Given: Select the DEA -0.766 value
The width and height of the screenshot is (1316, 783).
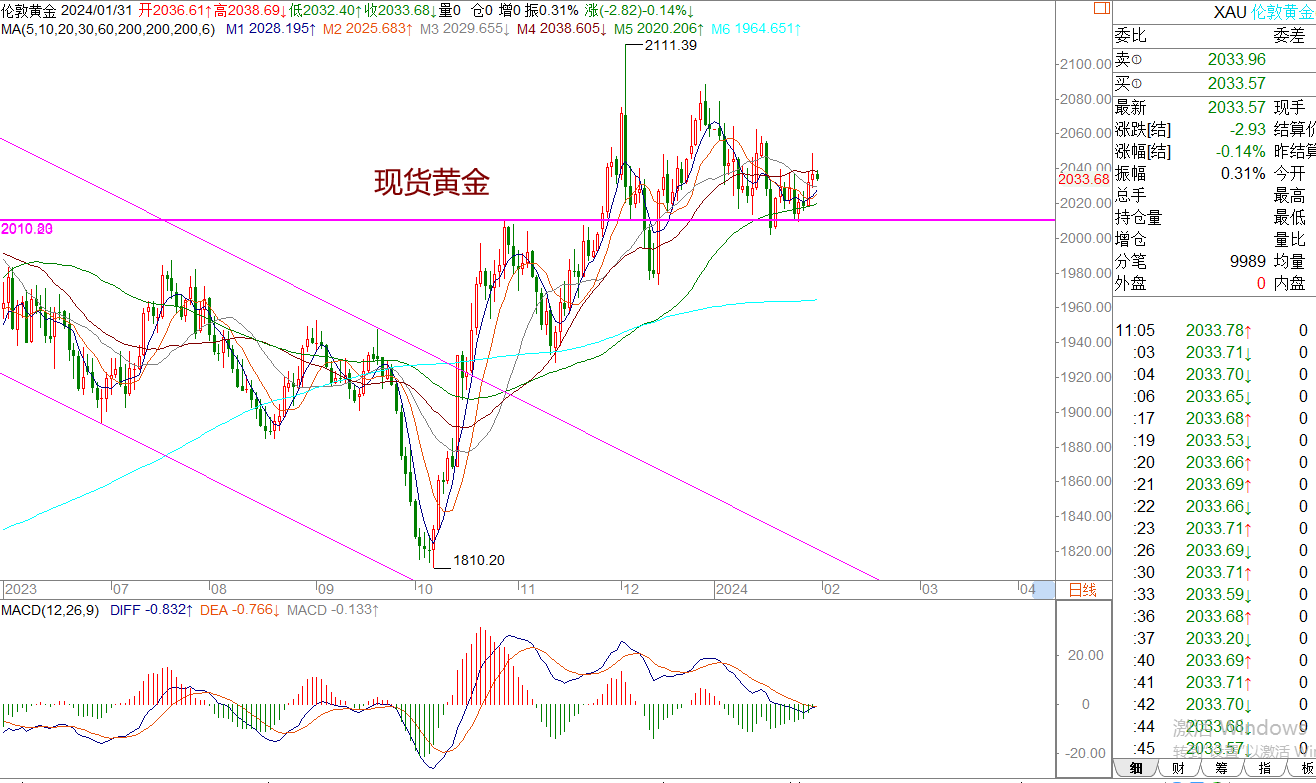Looking at the screenshot, I should 240,609.
